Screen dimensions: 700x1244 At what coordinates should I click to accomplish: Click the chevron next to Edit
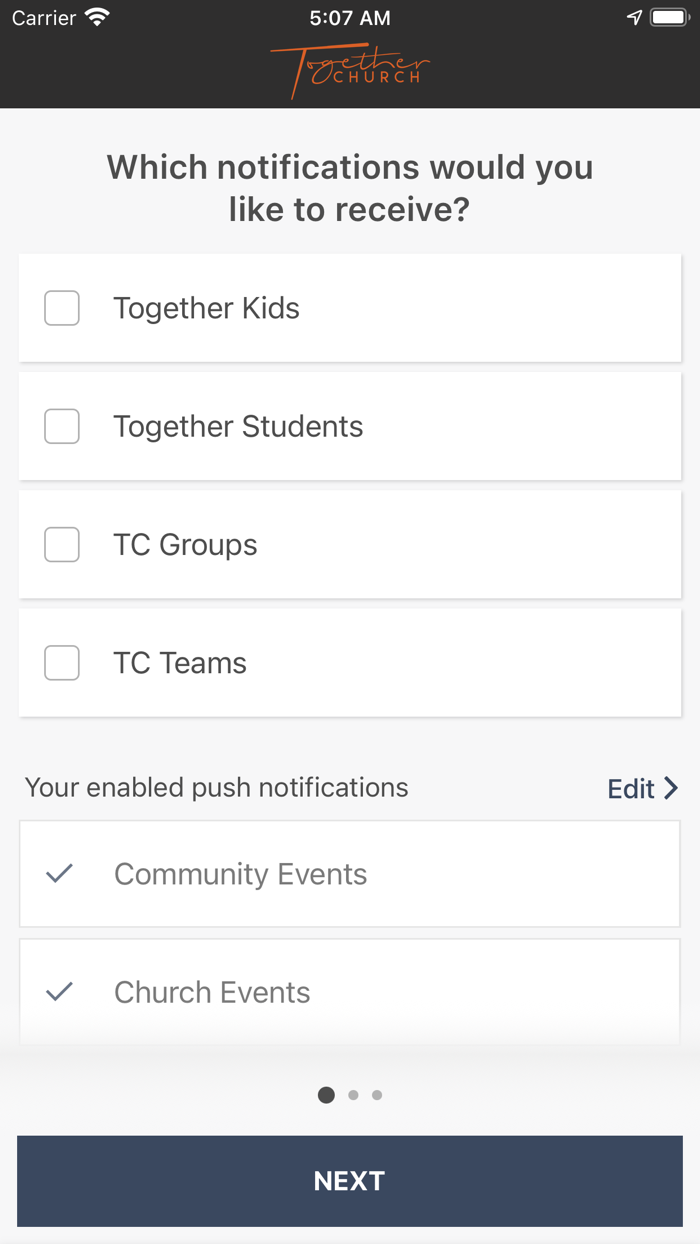[671, 788]
